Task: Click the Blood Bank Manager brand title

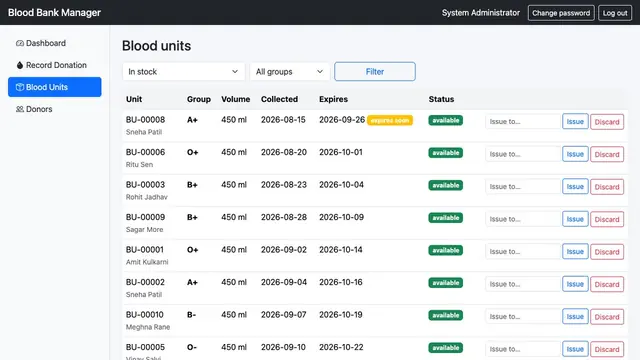Action: (54, 13)
